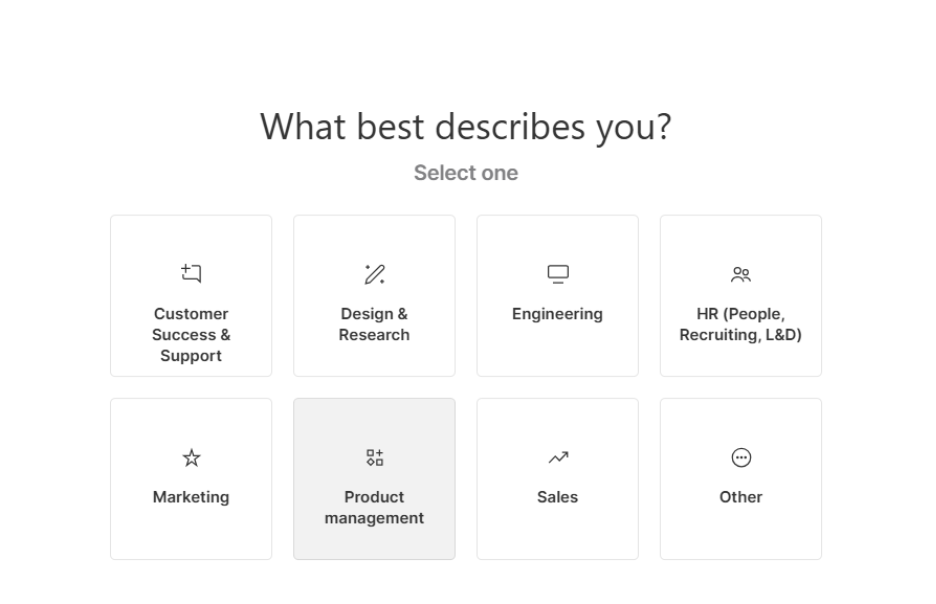Select the highlighted Product management card
Screen dimensions: 936x604
[374, 478]
